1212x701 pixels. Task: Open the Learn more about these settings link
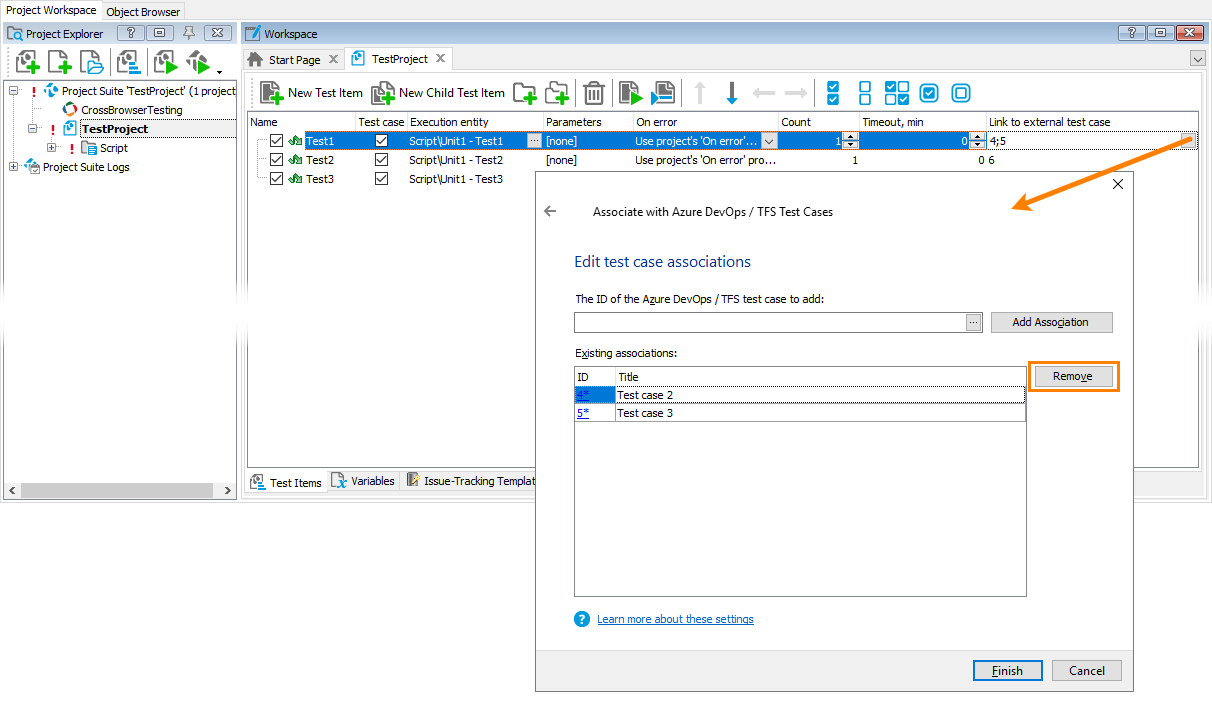pos(675,619)
